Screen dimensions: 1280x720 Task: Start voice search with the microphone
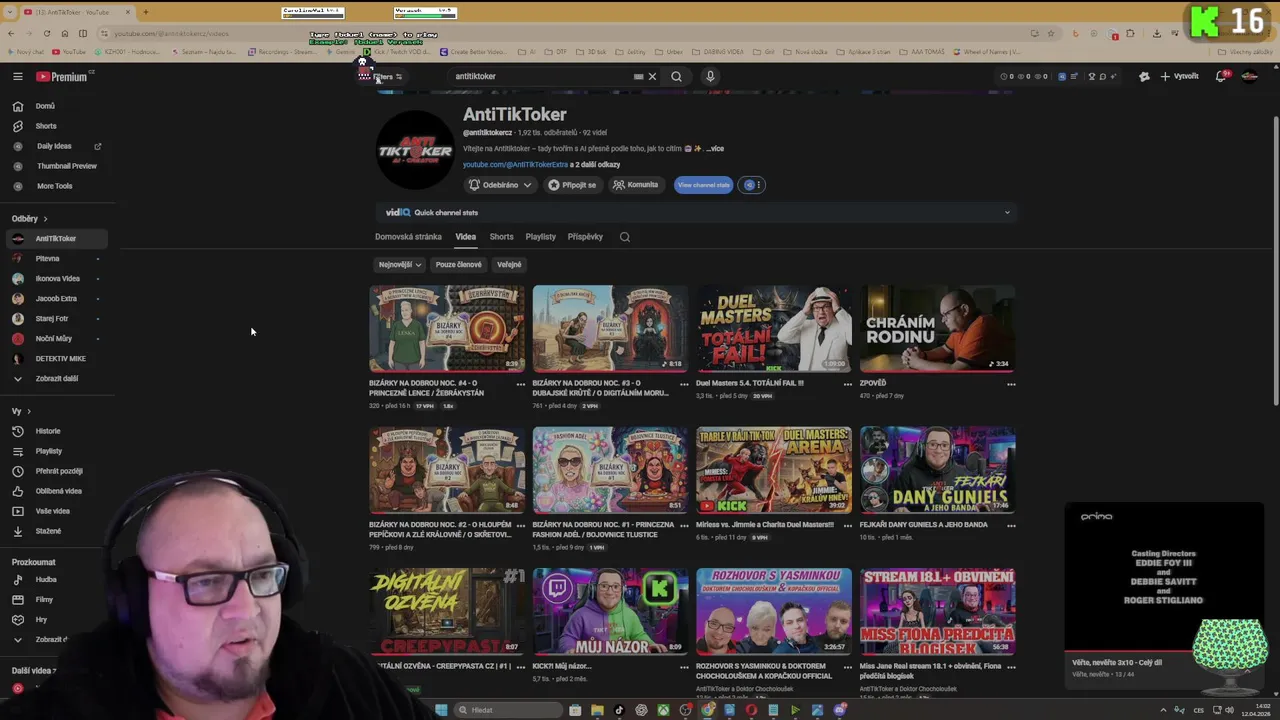coord(710,76)
